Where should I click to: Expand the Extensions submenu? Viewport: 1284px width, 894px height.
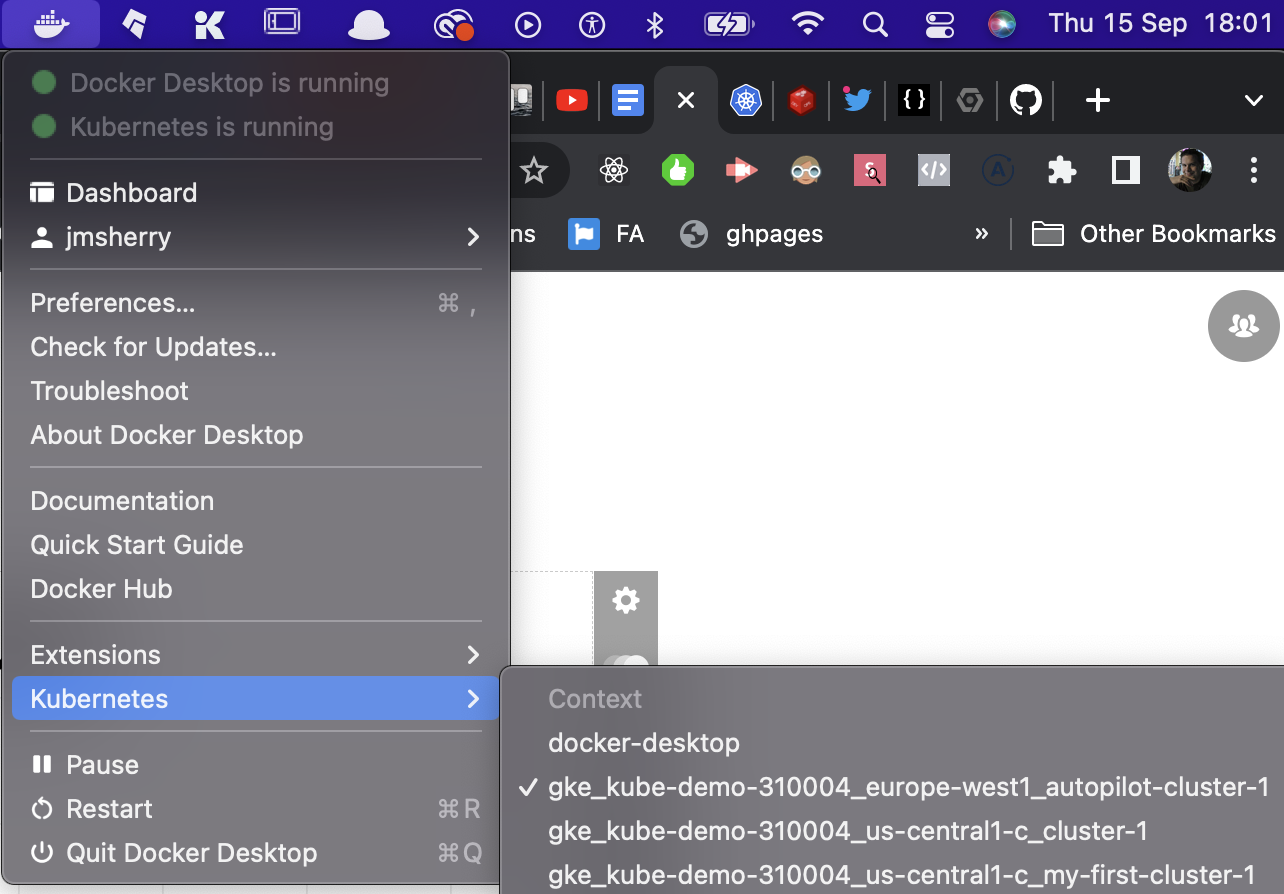click(x=256, y=655)
